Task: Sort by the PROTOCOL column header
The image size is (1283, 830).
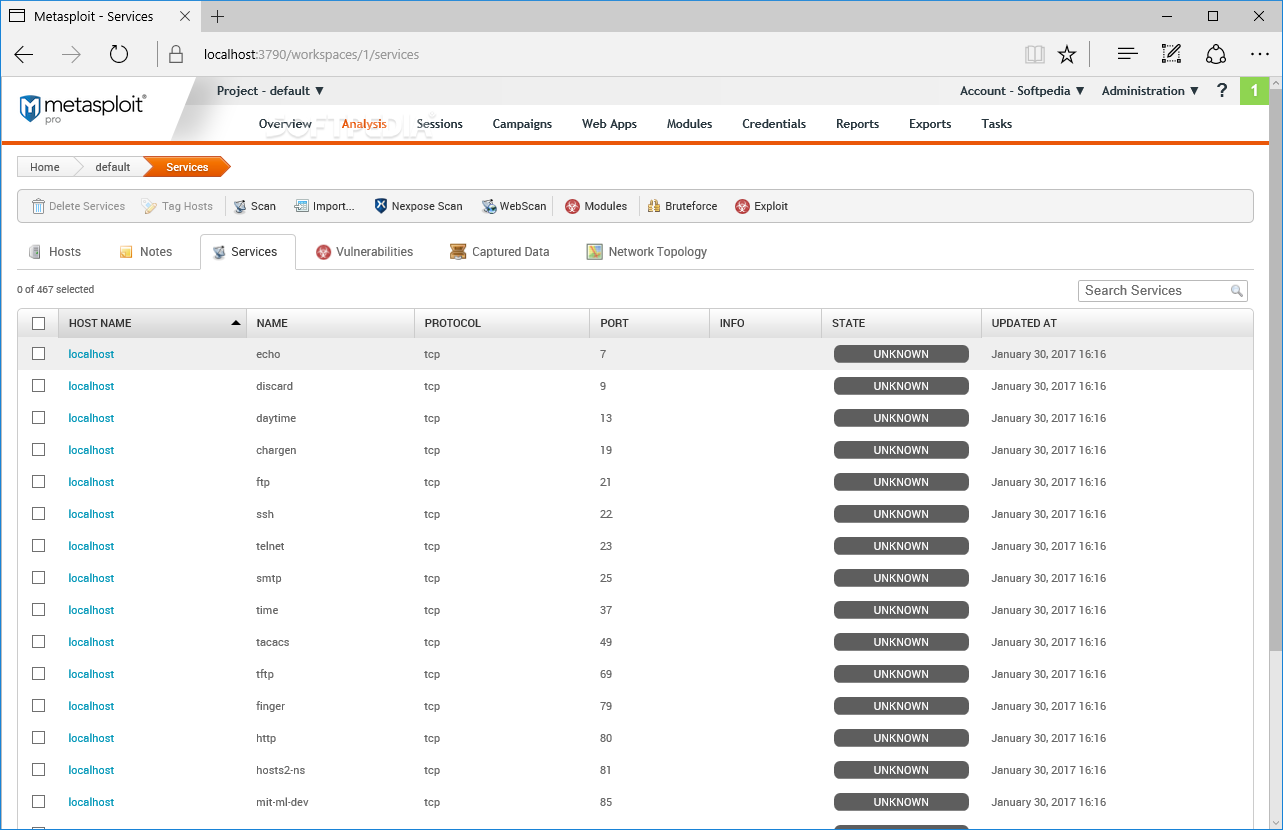Action: pyautogui.click(x=502, y=323)
